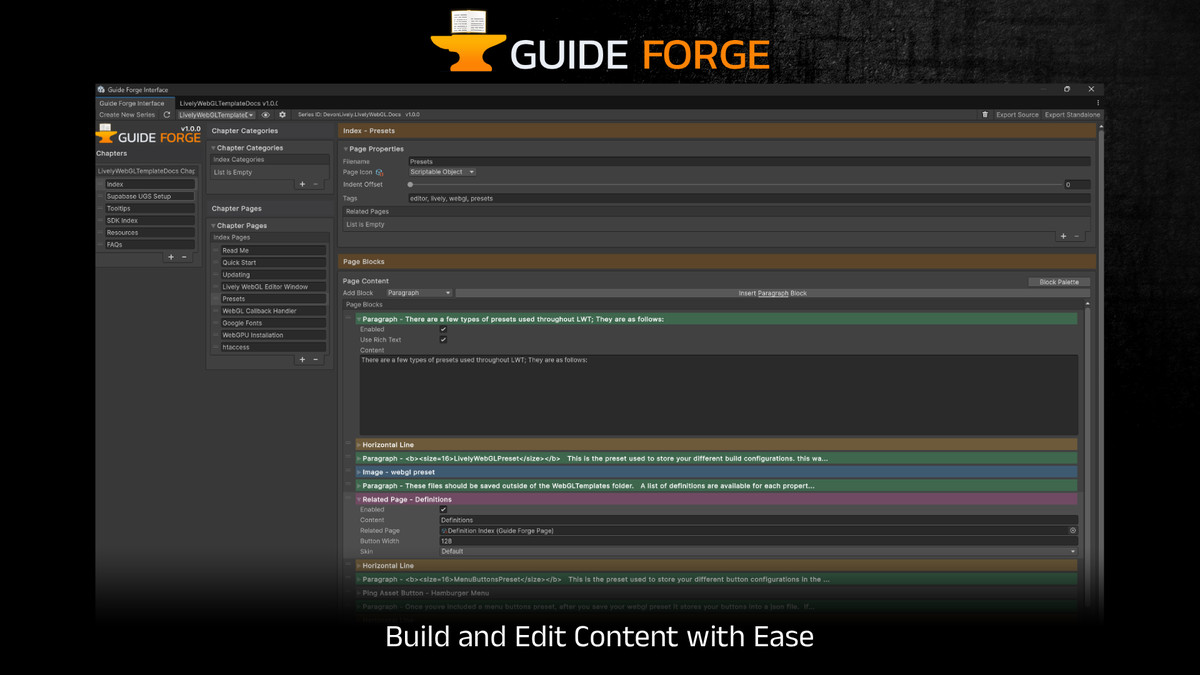Collapse the Related Page - Definitions block

pyautogui.click(x=359, y=499)
